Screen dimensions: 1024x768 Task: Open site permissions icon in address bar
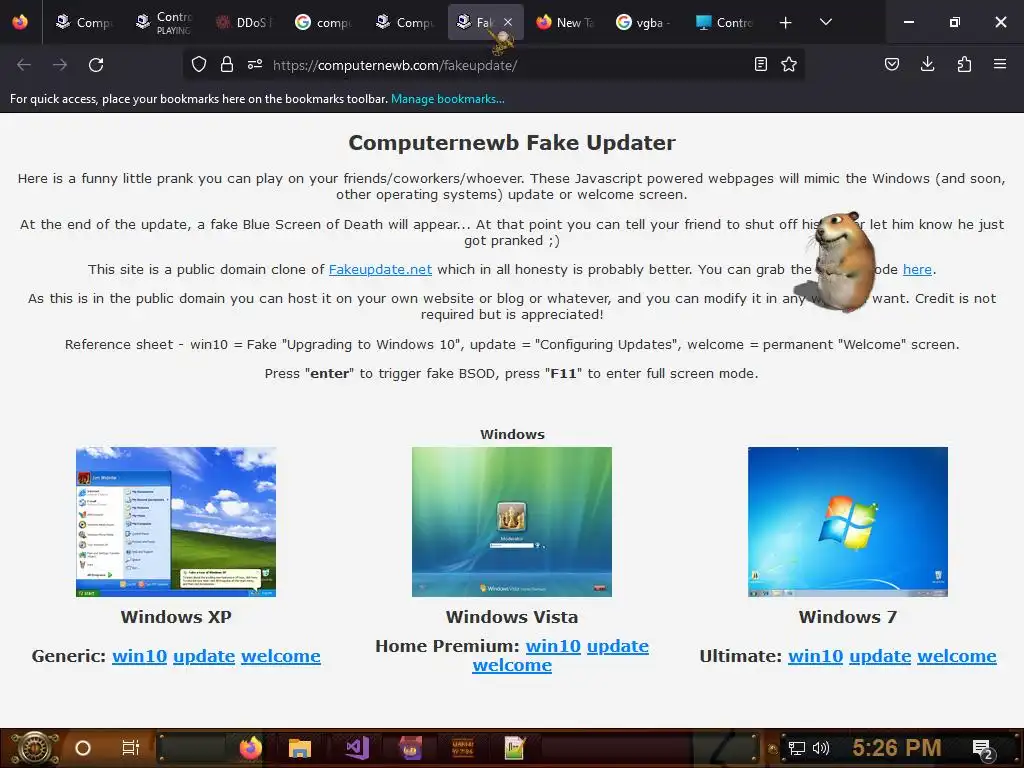coord(255,65)
